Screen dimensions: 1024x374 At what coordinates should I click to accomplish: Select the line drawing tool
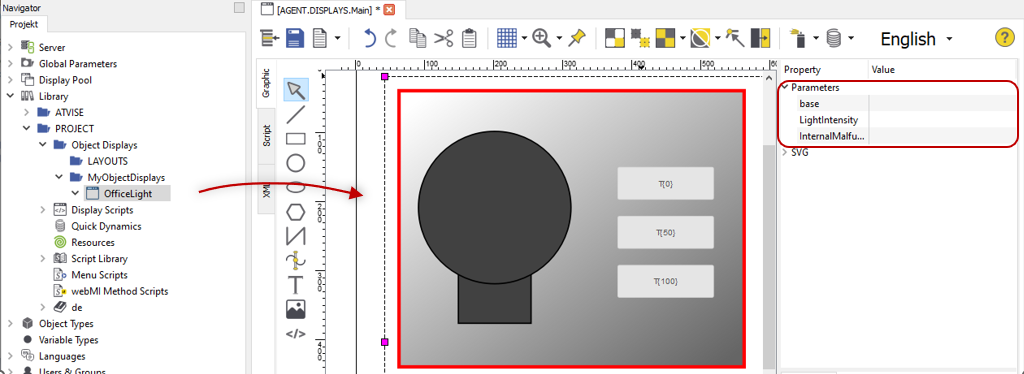296,115
